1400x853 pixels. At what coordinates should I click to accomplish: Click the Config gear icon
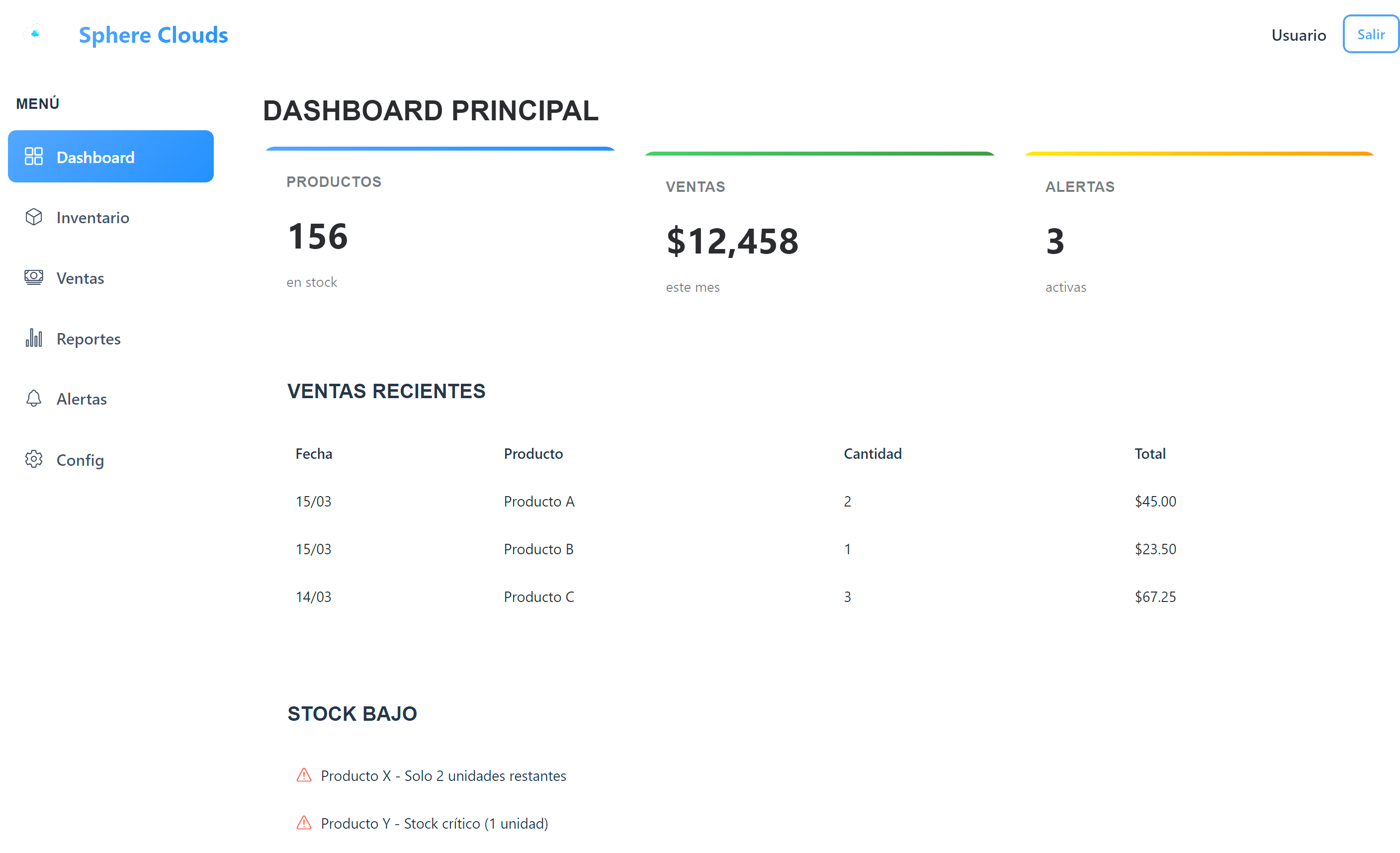(33, 459)
